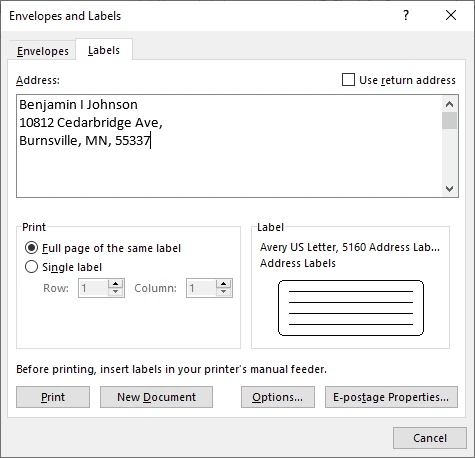Open E-postage Properties
Screen dimensions: 475x458
[391, 397]
